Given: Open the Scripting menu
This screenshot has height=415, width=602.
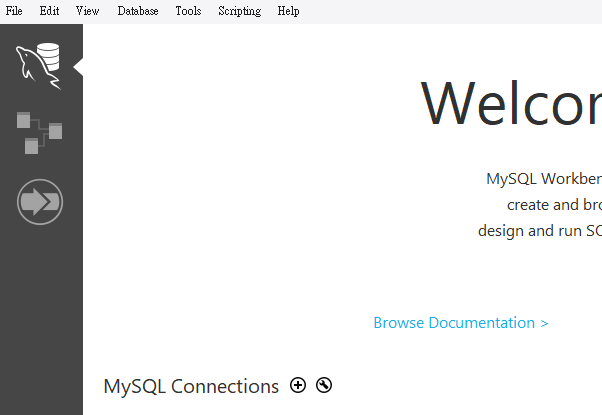Looking at the screenshot, I should pyautogui.click(x=240, y=11).
